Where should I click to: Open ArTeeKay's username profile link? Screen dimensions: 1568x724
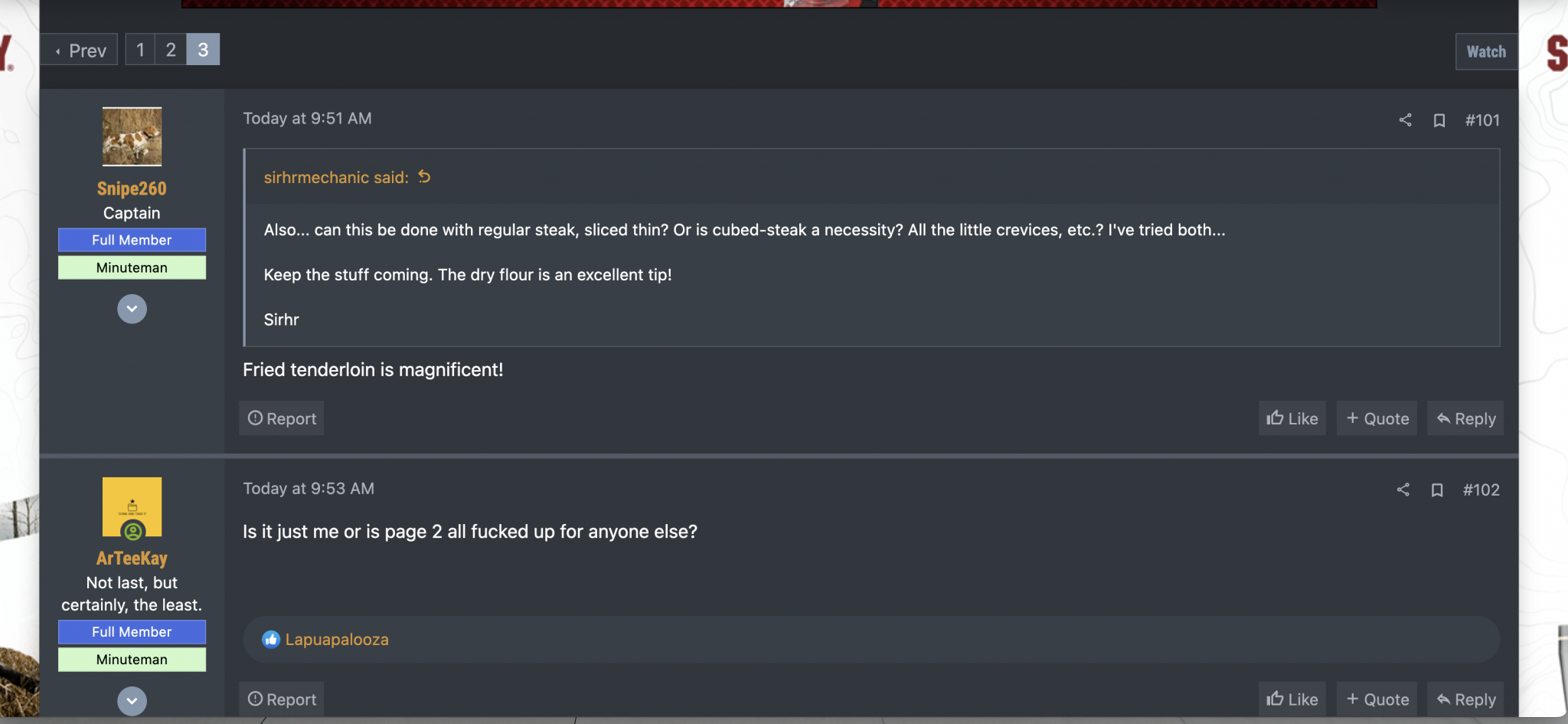[132, 558]
